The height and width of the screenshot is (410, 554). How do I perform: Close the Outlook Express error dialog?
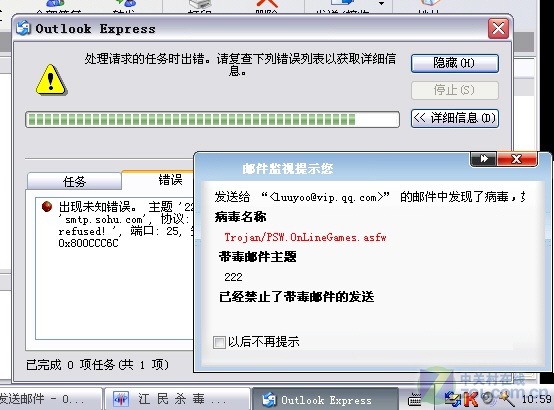click(498, 28)
